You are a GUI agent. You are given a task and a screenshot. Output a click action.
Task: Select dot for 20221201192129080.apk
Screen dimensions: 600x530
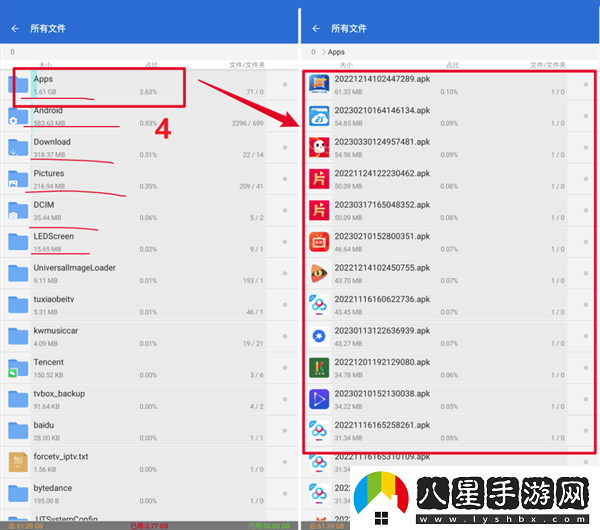(x=585, y=368)
